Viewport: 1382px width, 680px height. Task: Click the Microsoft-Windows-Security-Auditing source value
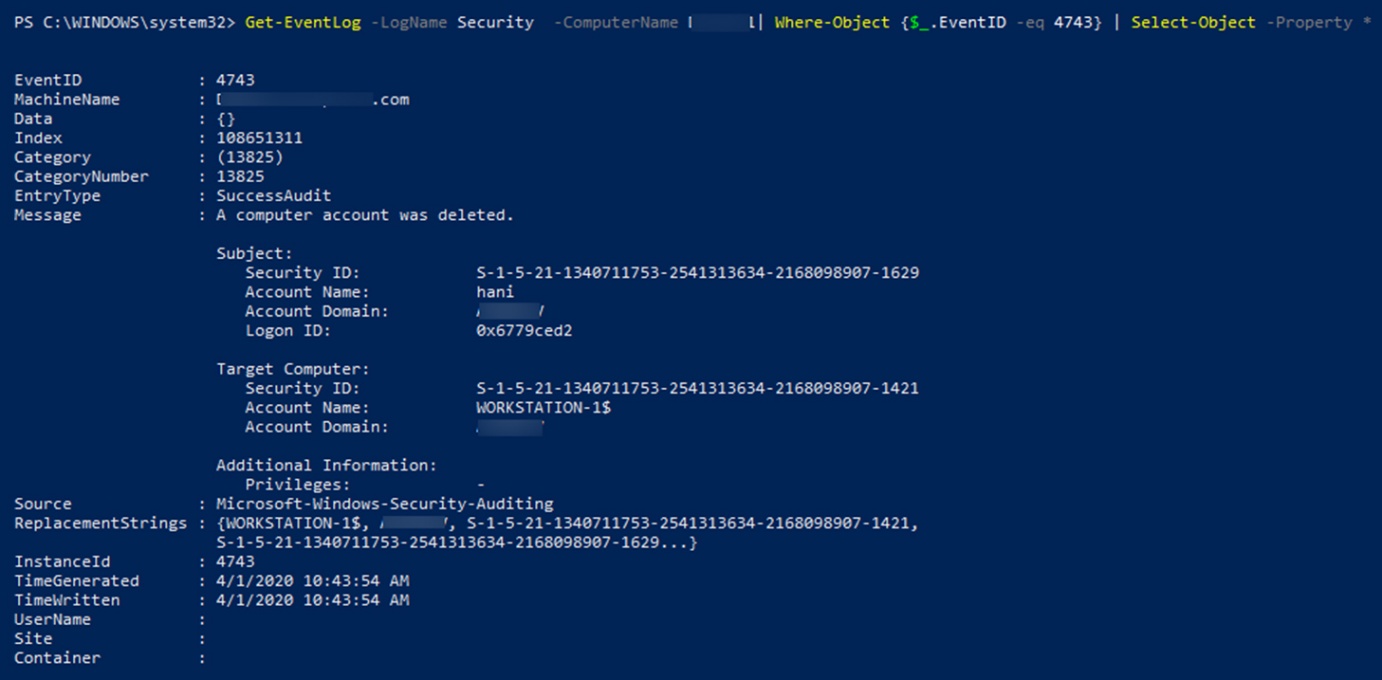(x=385, y=504)
